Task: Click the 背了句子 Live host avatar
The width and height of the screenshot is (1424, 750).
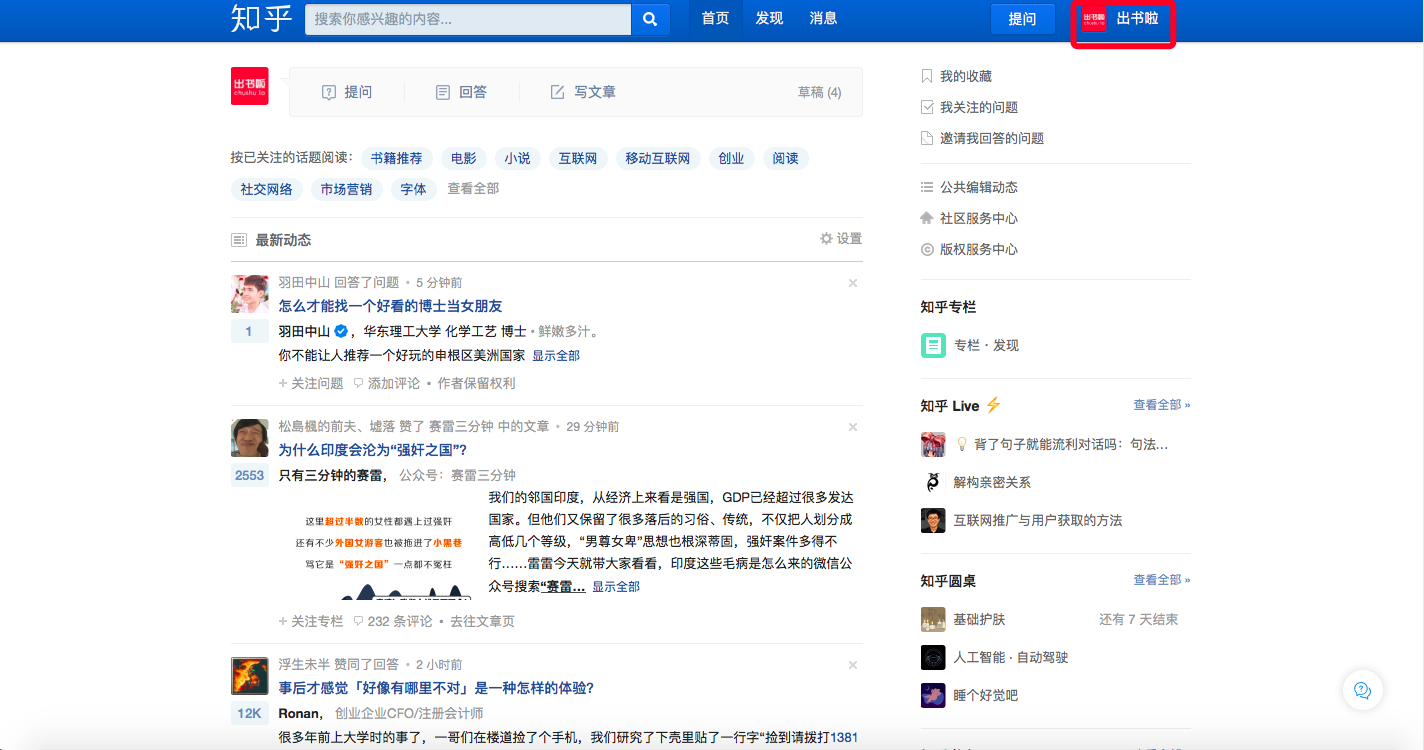Action: [933, 444]
